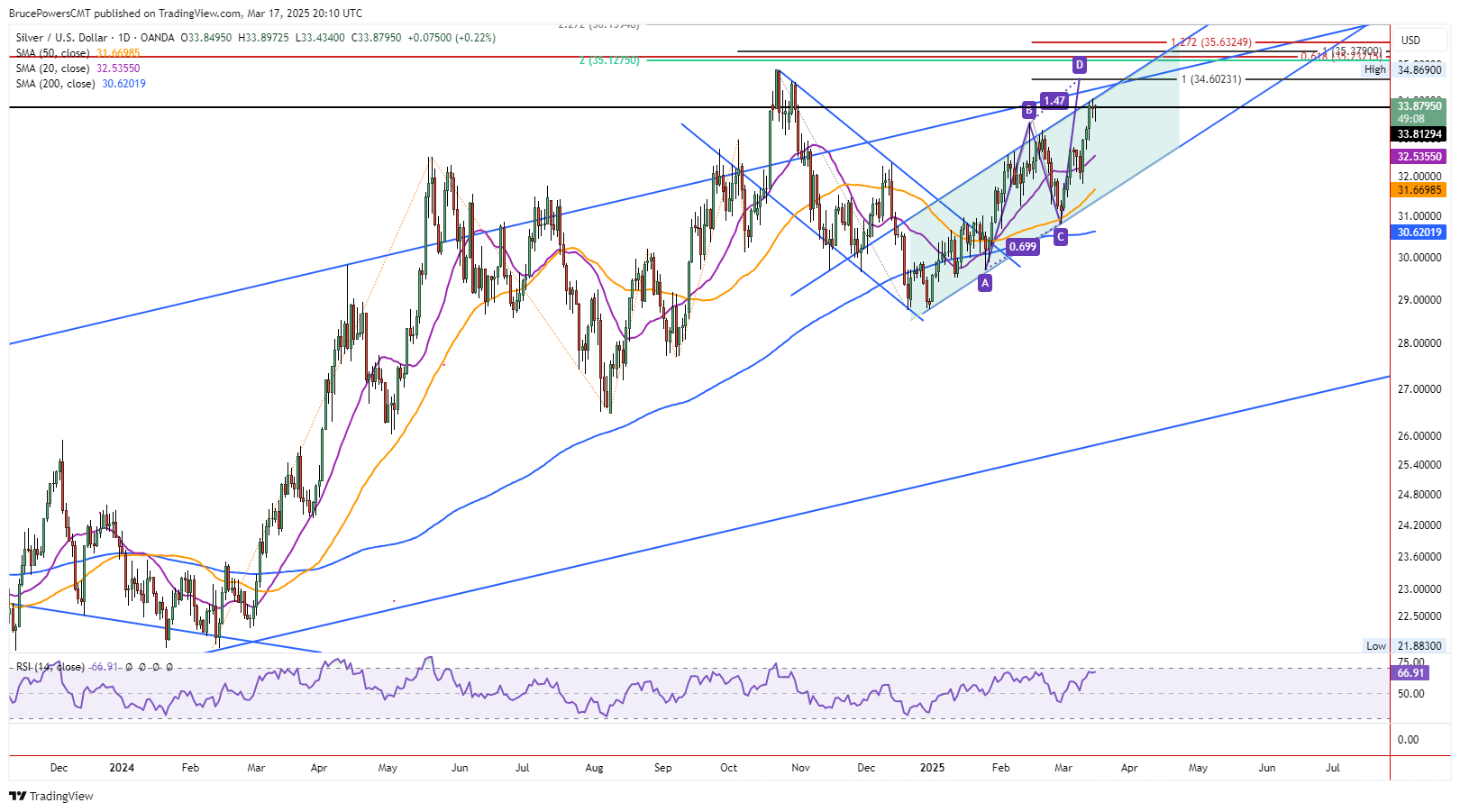Viewport: 1460px width, 812px height.
Task: Click the open value O33.84950
Action: point(206,38)
